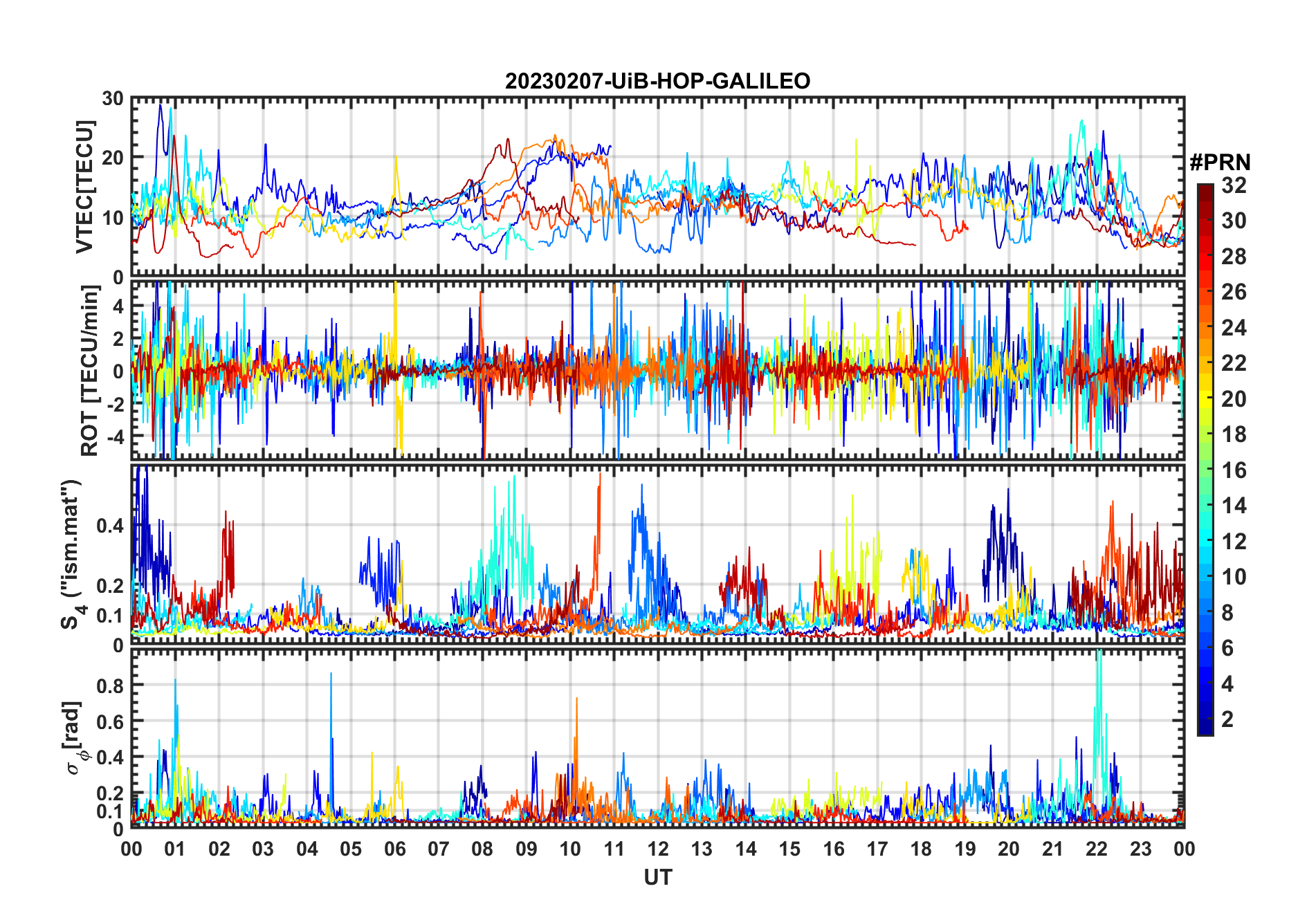Click tick label 8 on the PRN colorbar

[x=1227, y=613]
